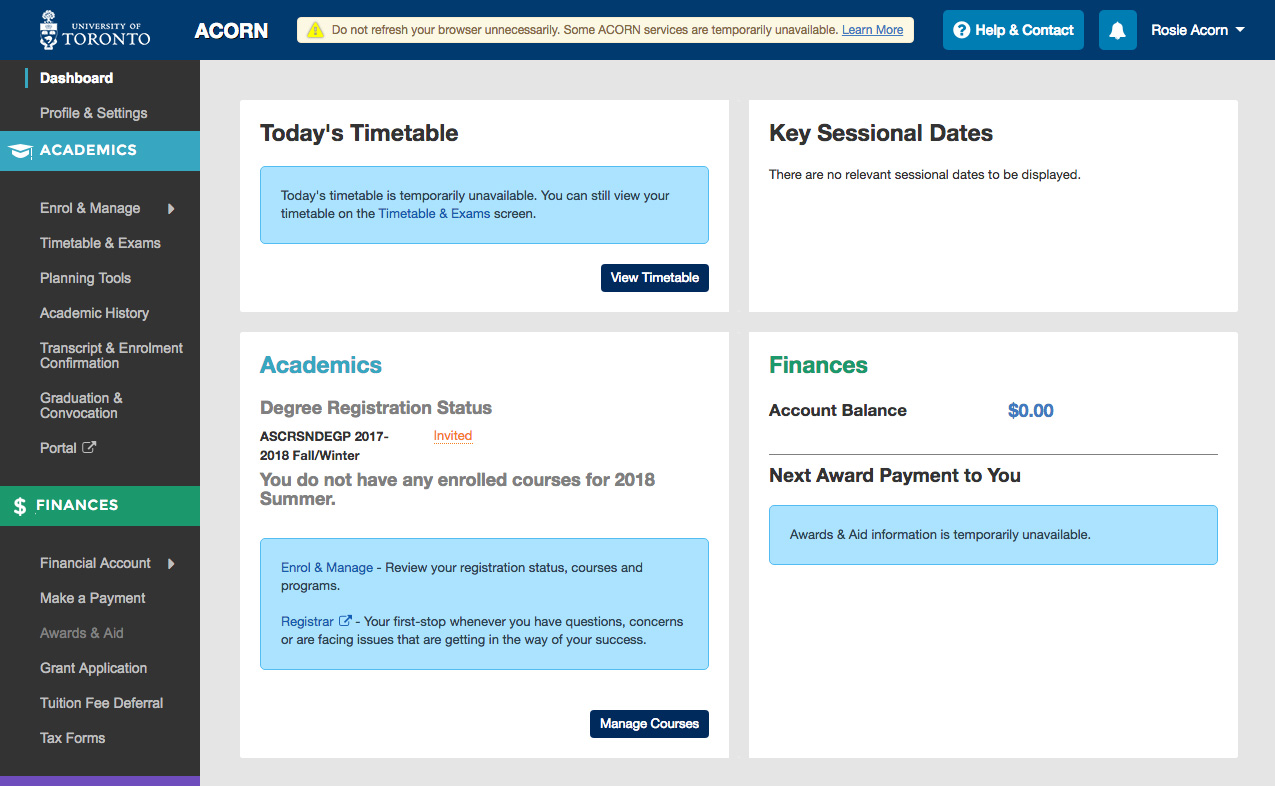Click the Awards & Aid unavailable notice

click(x=993, y=535)
